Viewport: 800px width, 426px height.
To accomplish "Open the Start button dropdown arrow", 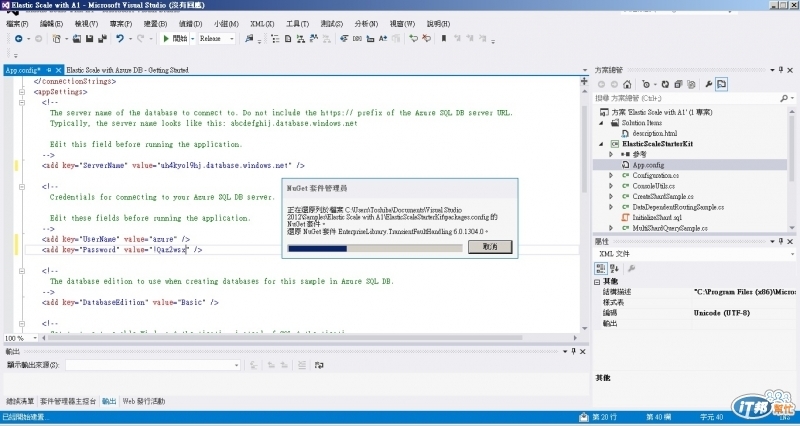I will (x=192, y=39).
